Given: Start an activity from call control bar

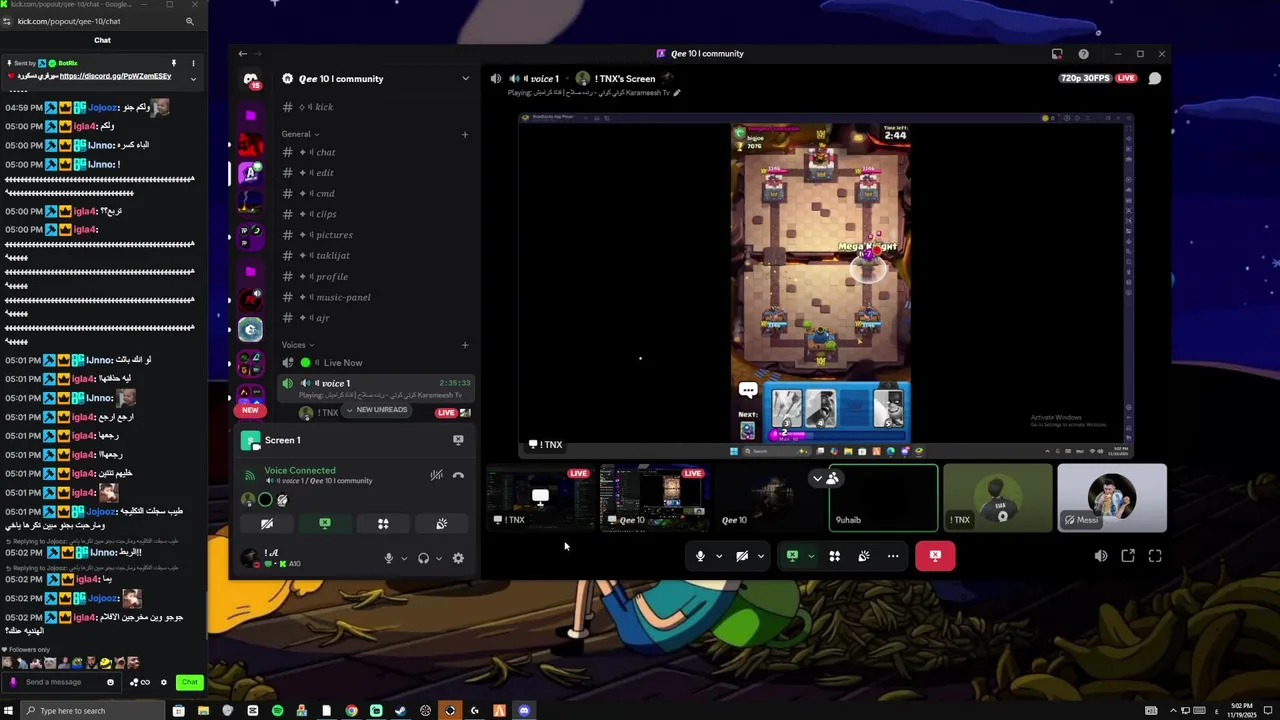Looking at the screenshot, I should coord(835,556).
